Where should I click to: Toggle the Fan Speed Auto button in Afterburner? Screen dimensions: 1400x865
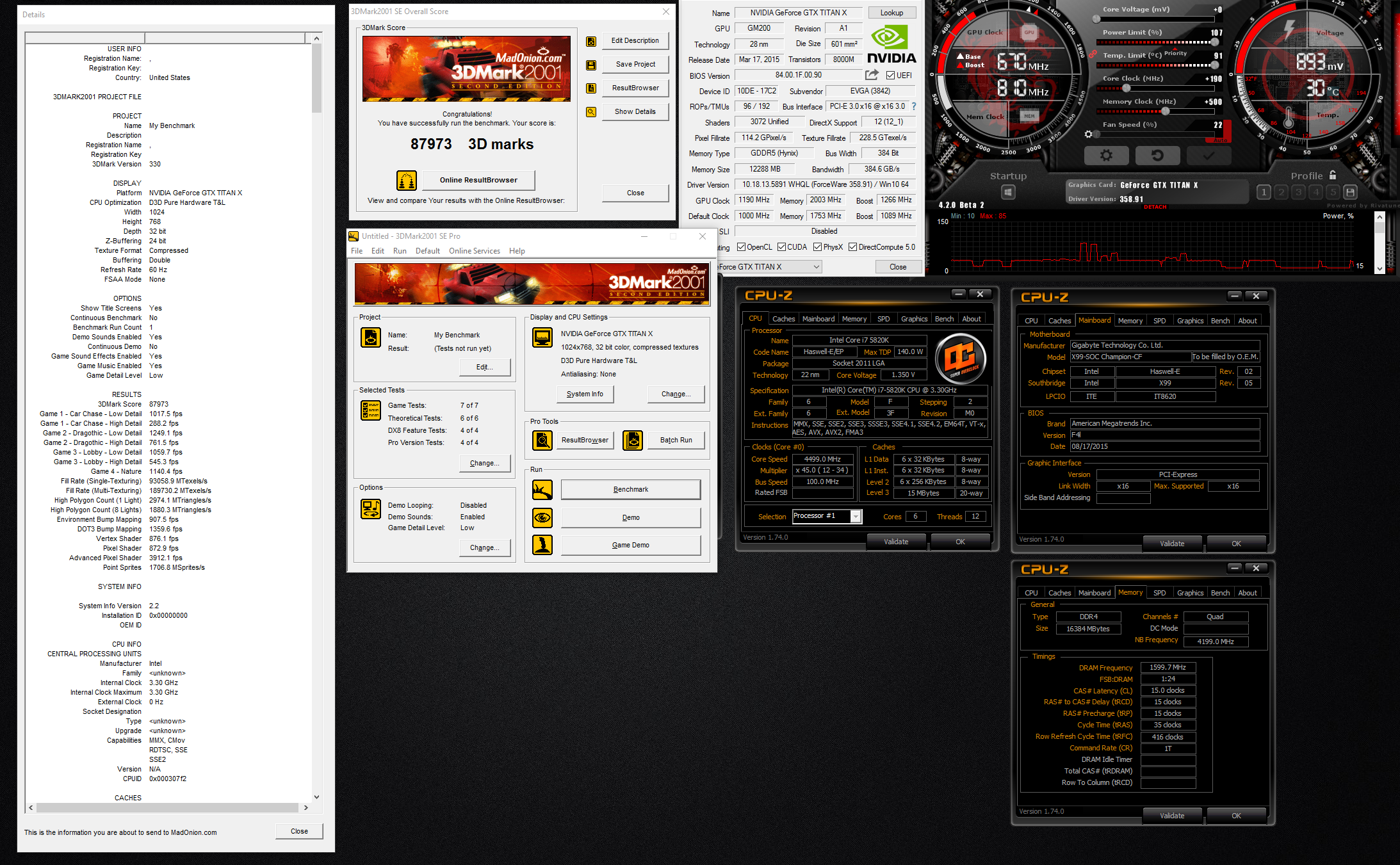(x=1220, y=140)
